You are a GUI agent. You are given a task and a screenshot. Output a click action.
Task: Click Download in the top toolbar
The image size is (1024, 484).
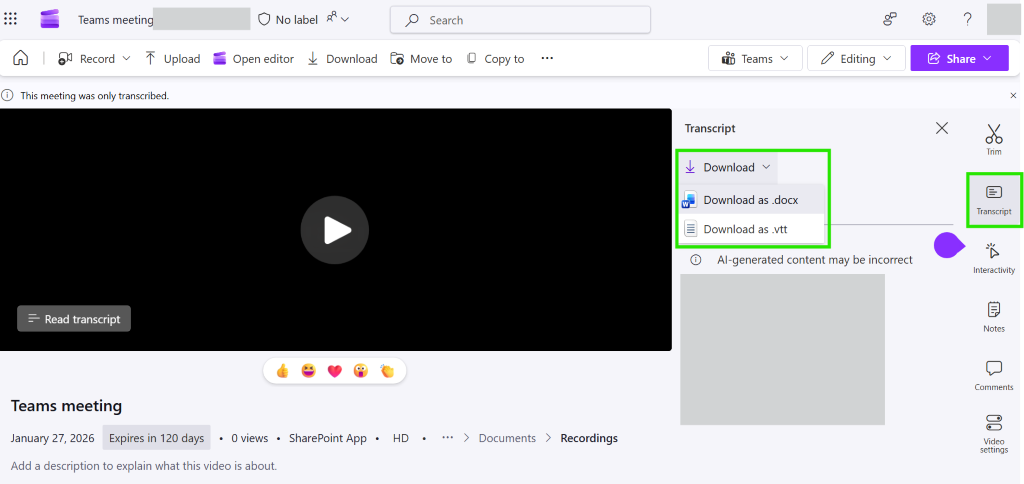click(x=342, y=59)
